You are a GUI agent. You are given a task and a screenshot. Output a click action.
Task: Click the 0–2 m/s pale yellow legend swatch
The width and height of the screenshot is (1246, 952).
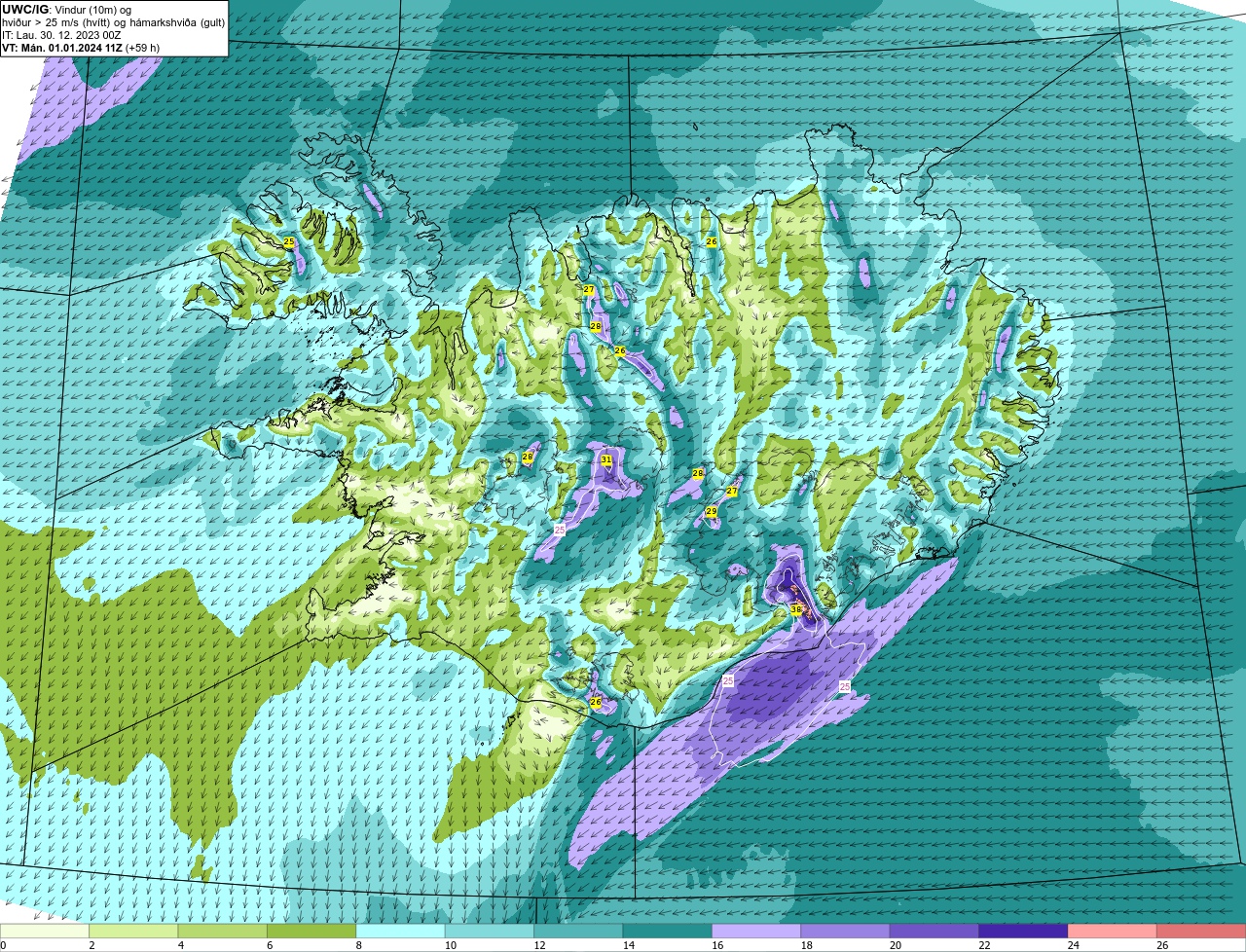tap(44, 931)
